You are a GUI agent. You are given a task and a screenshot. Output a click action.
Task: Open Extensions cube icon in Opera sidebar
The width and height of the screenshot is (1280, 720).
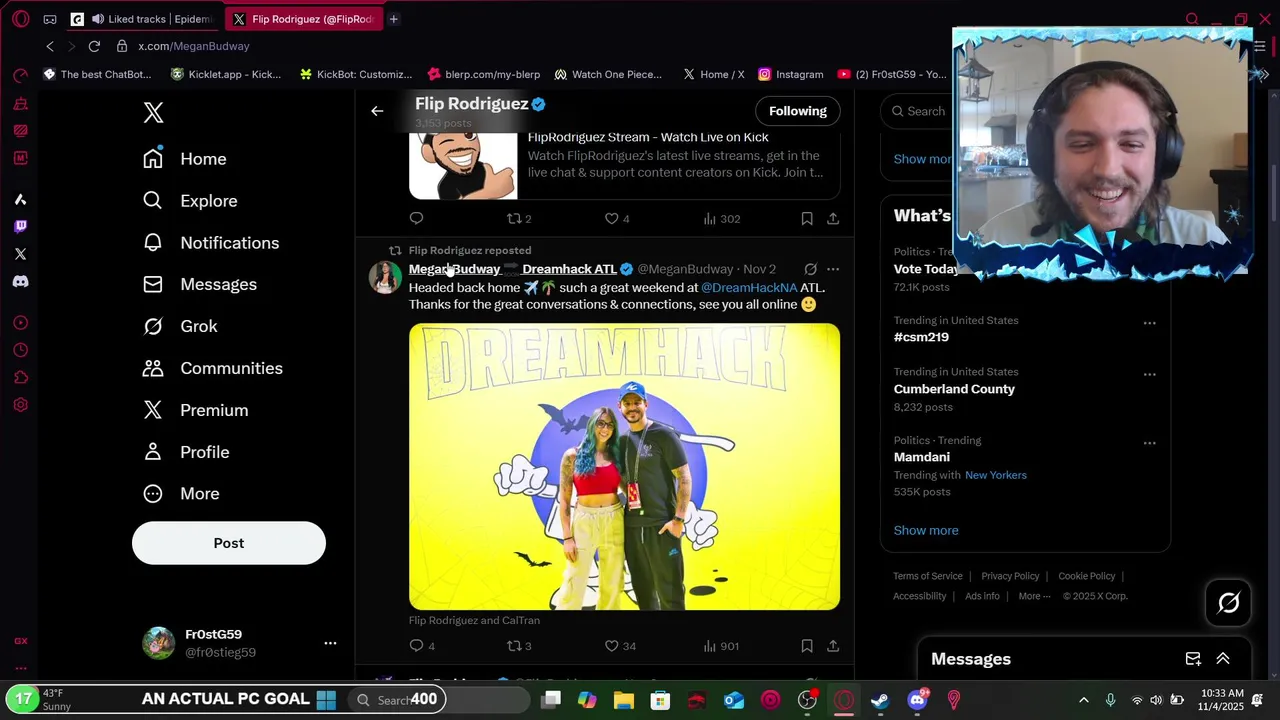pyautogui.click(x=20, y=378)
